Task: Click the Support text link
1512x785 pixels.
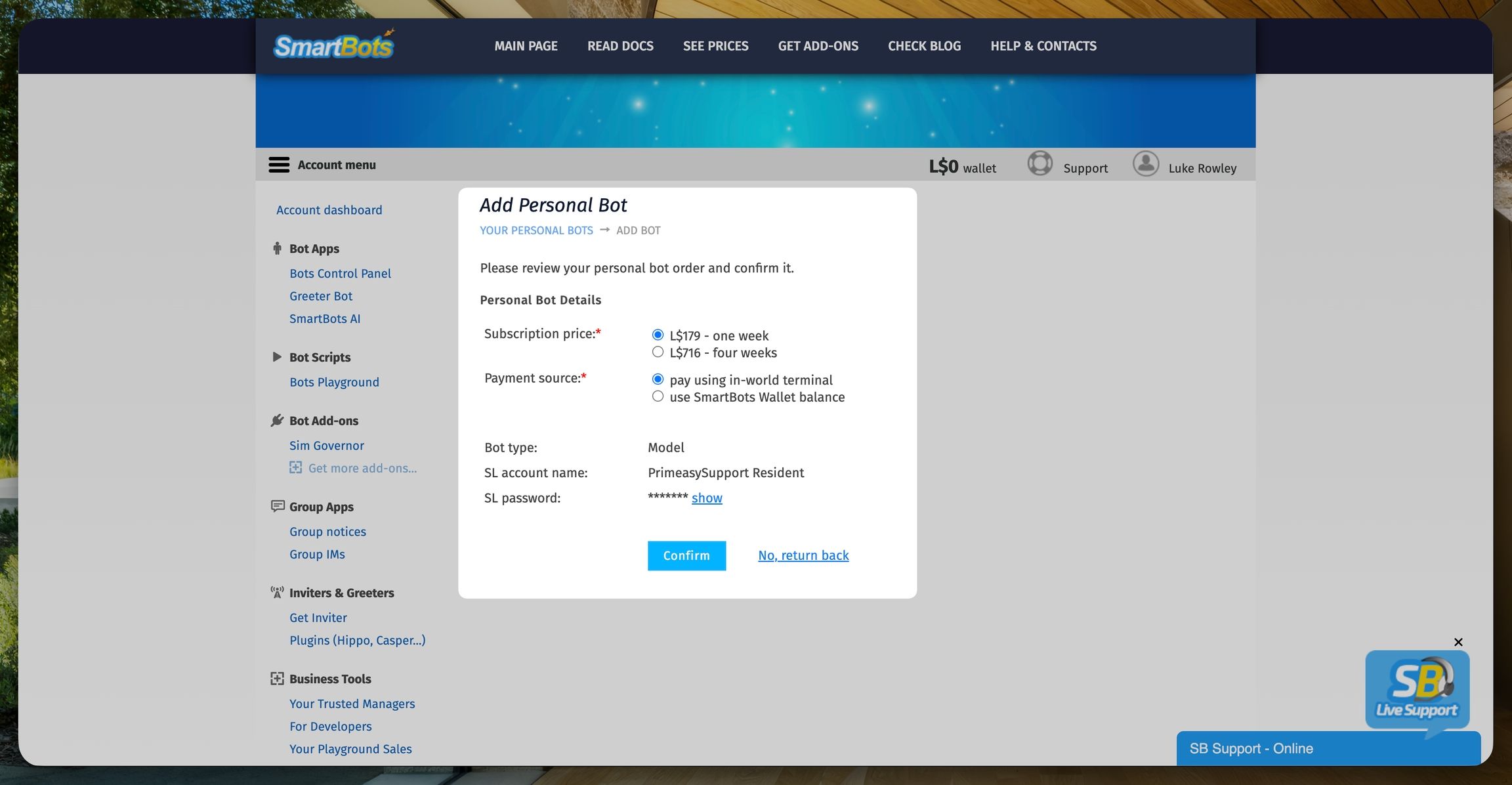Action: click(1085, 168)
